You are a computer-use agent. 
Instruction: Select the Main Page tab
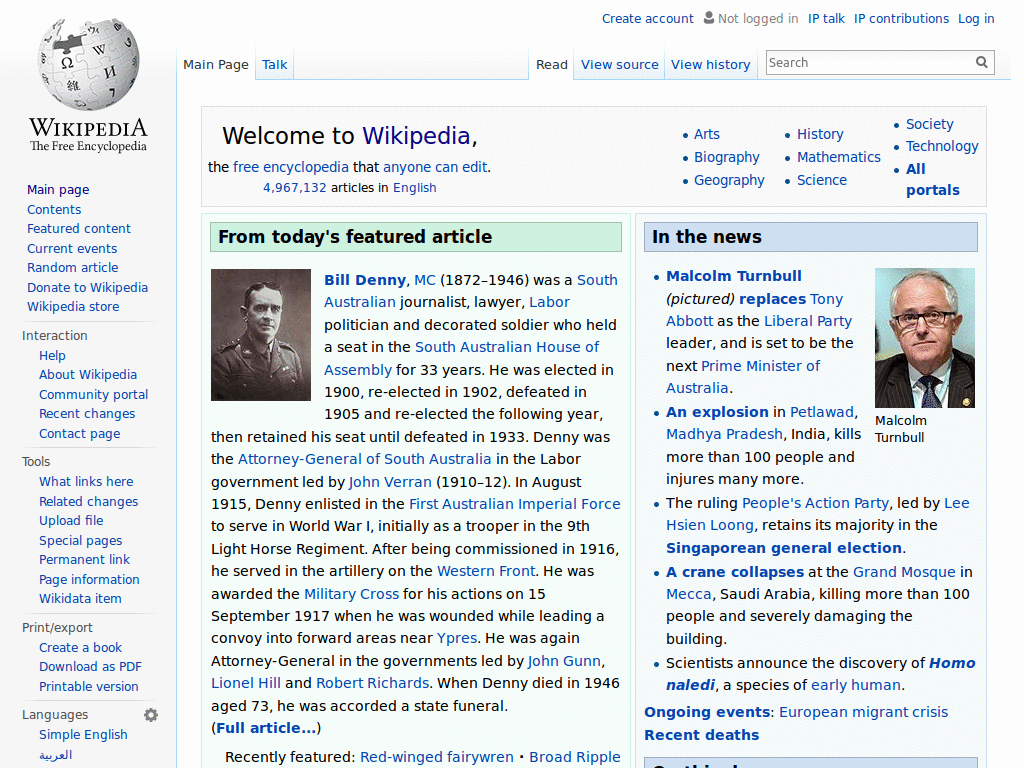coord(216,65)
